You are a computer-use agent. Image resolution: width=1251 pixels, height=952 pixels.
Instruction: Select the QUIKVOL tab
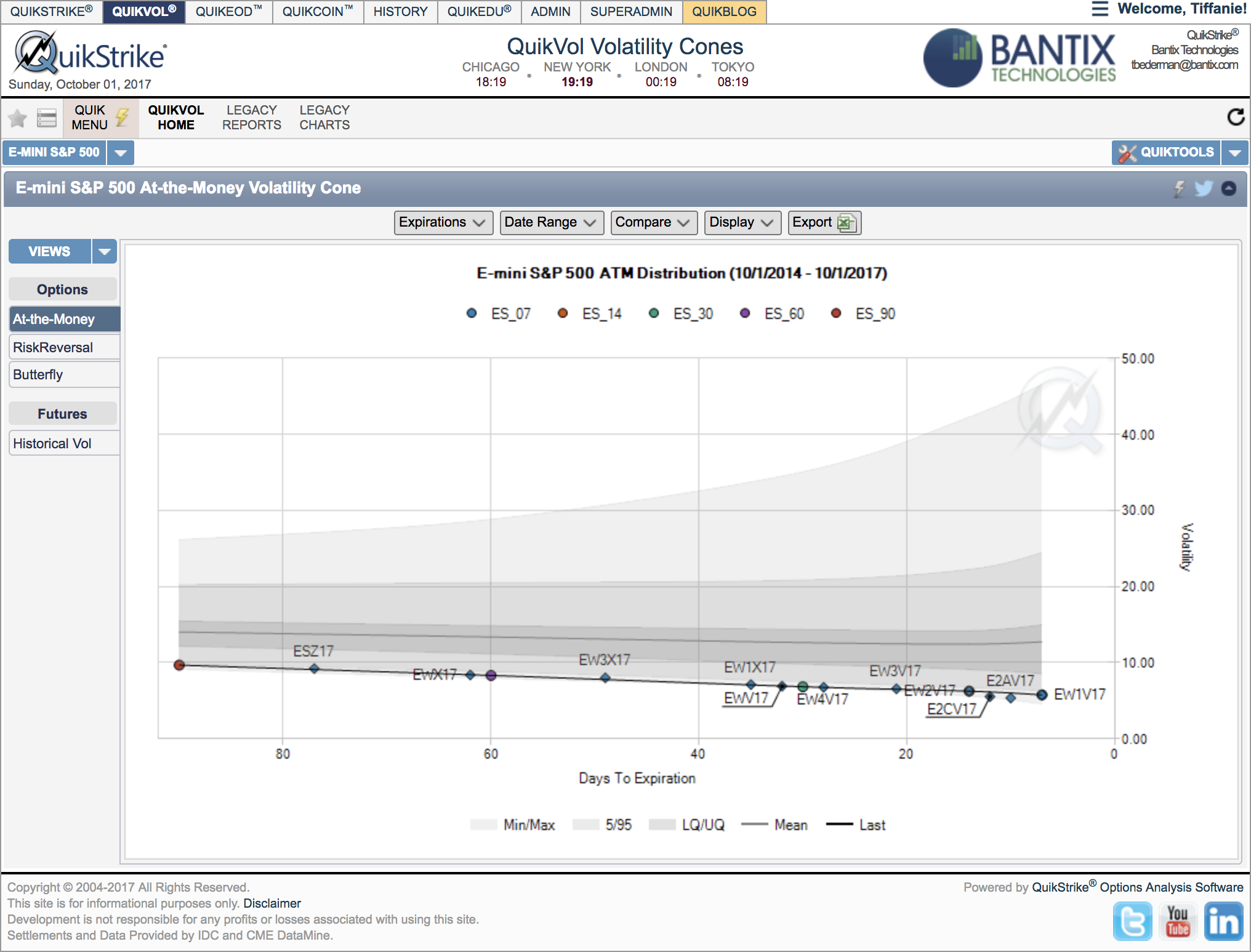tap(144, 12)
